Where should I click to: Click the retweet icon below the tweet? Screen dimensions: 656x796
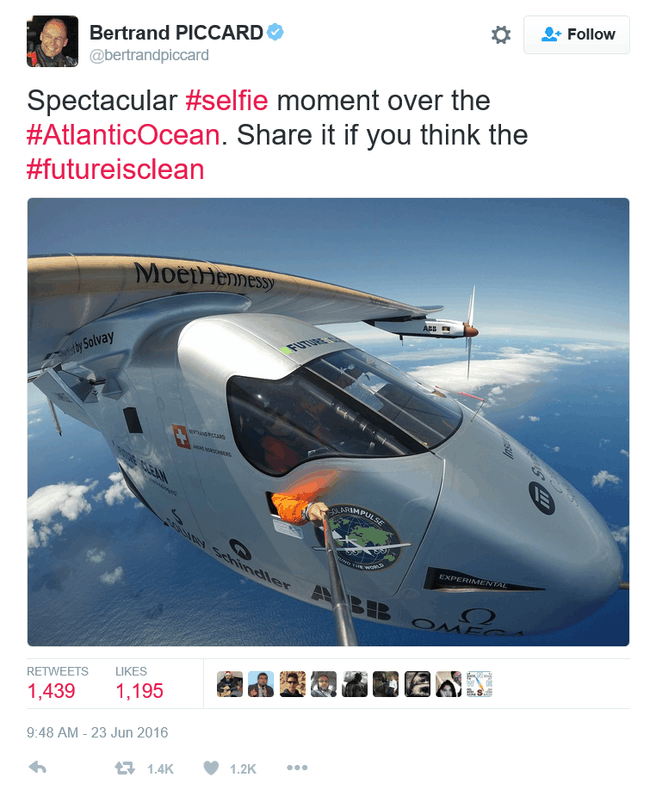coord(125,768)
